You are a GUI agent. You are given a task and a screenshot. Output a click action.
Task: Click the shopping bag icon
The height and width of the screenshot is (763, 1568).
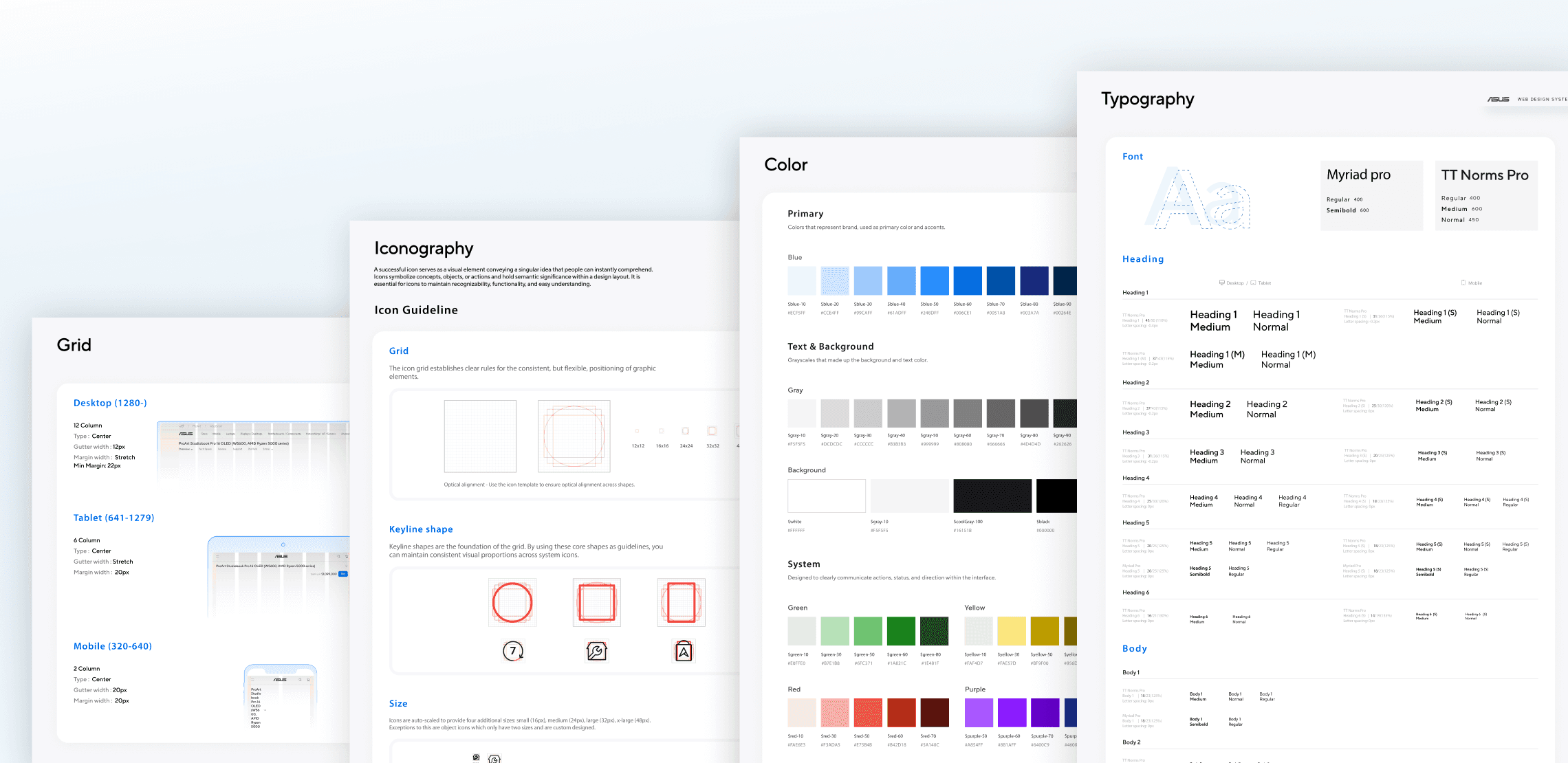(x=683, y=651)
